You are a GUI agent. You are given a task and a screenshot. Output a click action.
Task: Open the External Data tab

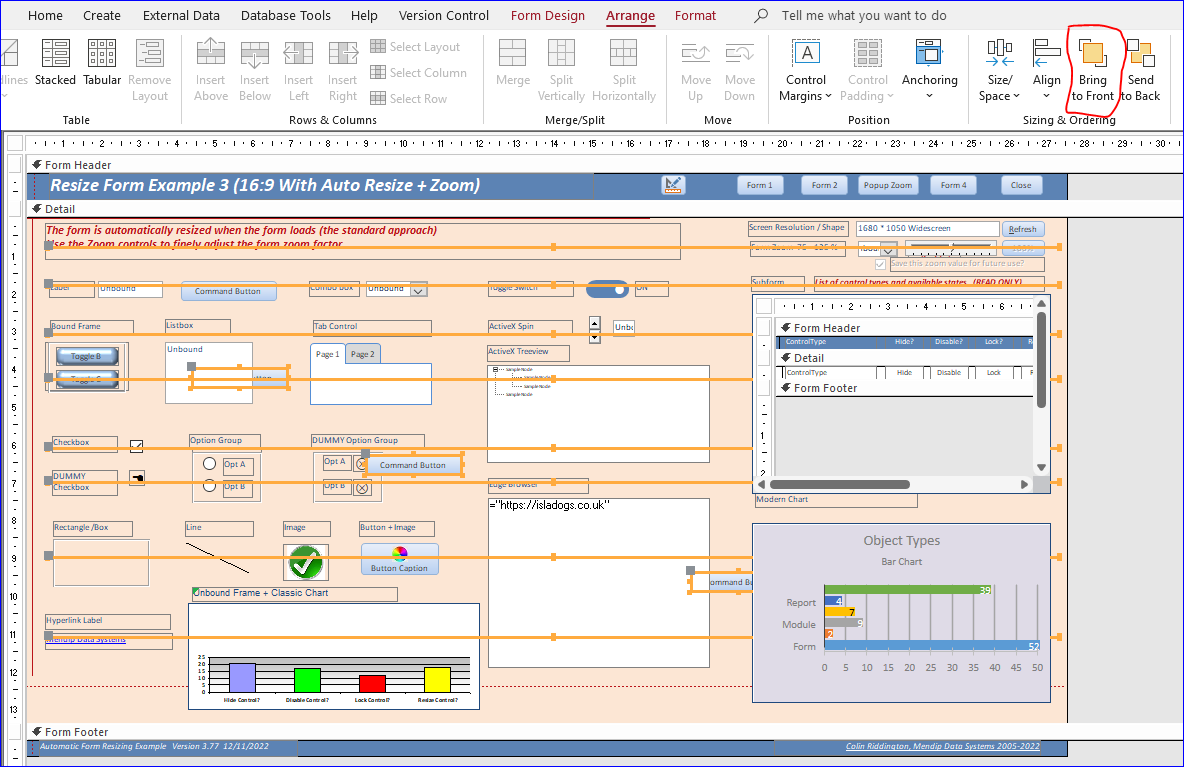pyautogui.click(x=181, y=15)
